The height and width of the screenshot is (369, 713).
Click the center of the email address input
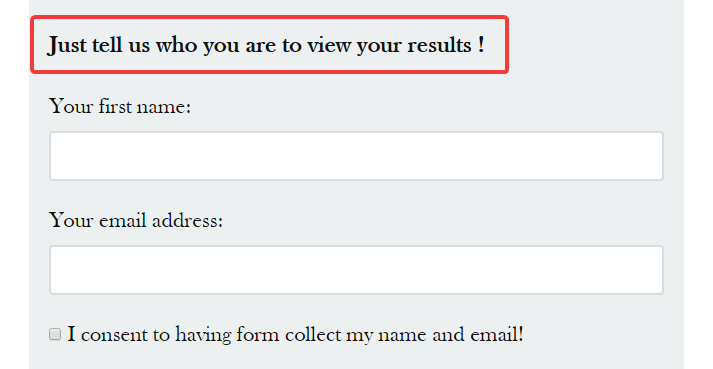tap(356, 270)
